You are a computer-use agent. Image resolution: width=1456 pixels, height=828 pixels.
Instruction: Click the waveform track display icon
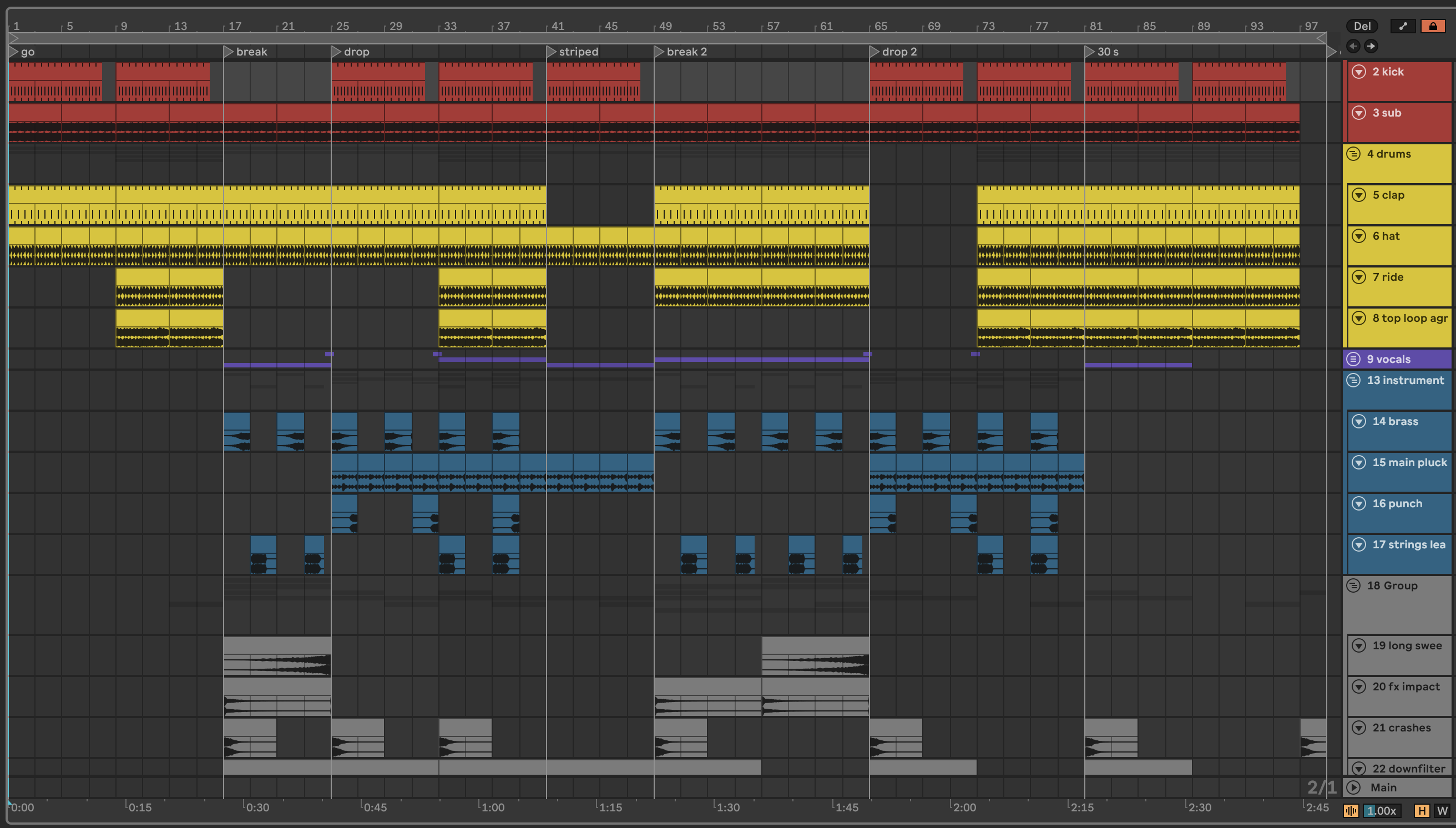[x=1351, y=810]
